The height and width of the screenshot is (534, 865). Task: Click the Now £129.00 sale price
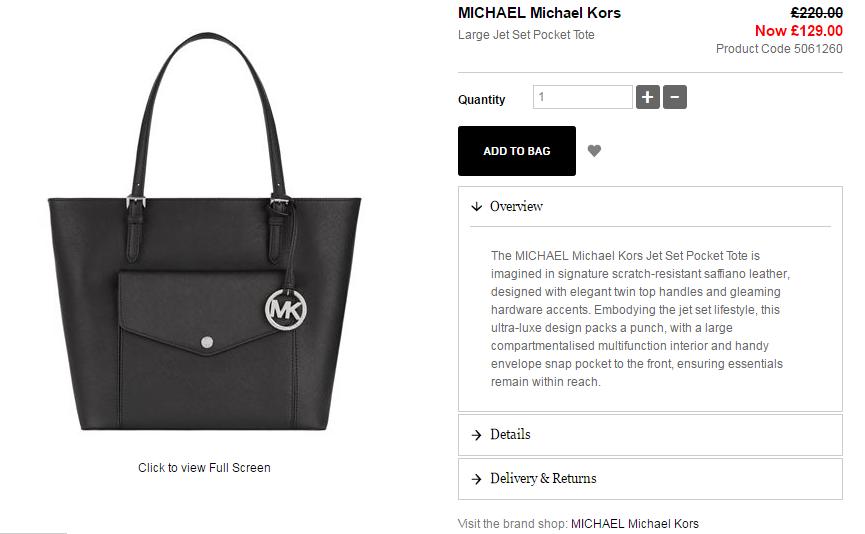click(x=799, y=31)
